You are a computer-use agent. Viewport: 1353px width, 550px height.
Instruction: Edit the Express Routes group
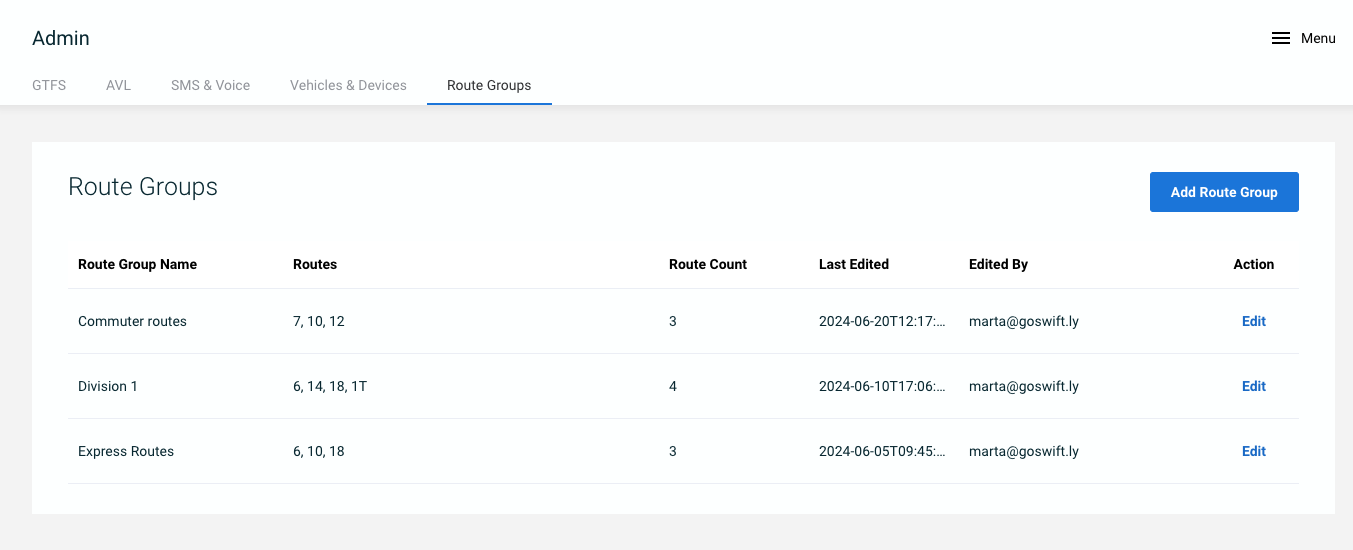[x=1254, y=451]
